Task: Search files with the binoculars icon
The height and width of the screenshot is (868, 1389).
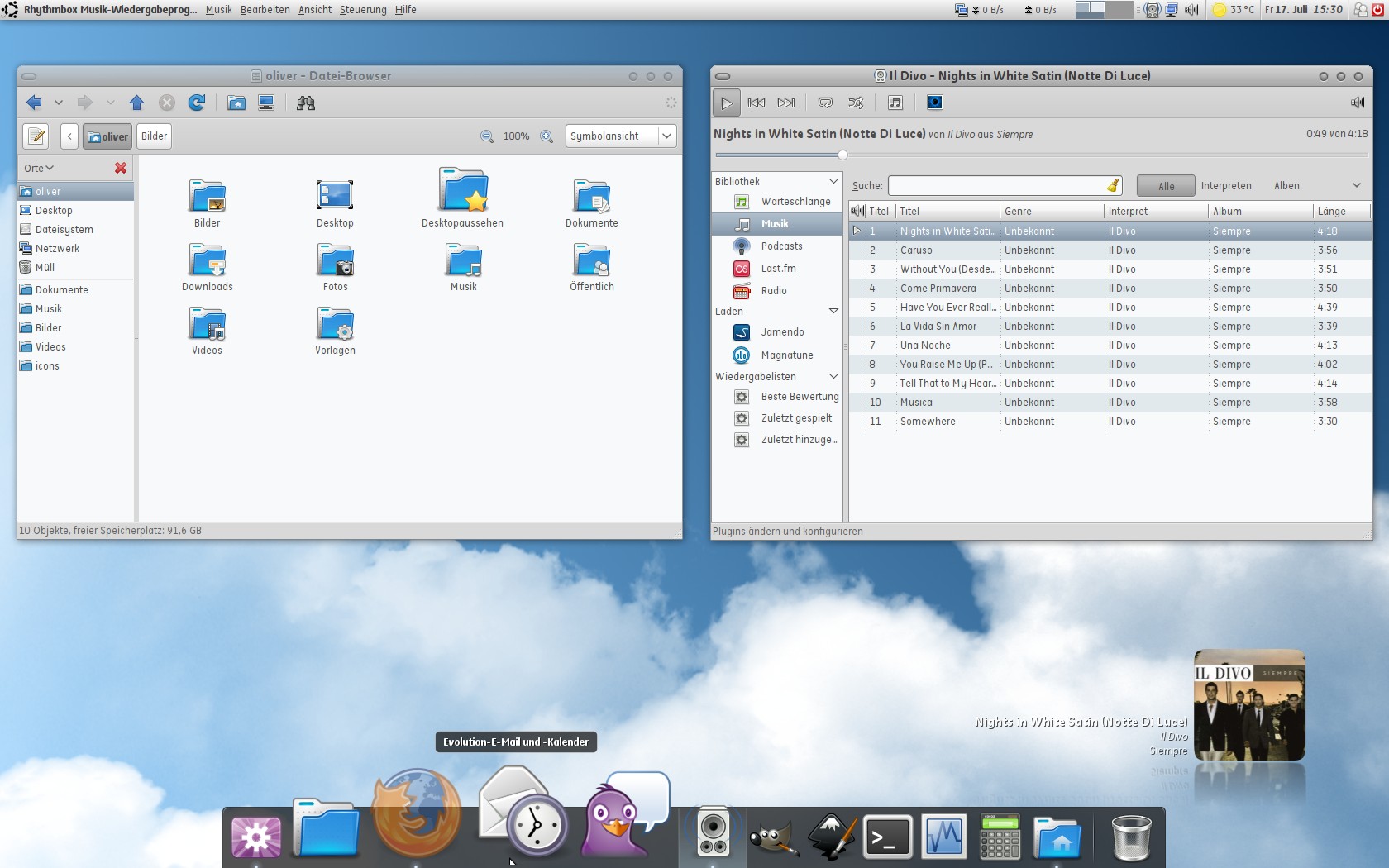Action: click(x=306, y=103)
